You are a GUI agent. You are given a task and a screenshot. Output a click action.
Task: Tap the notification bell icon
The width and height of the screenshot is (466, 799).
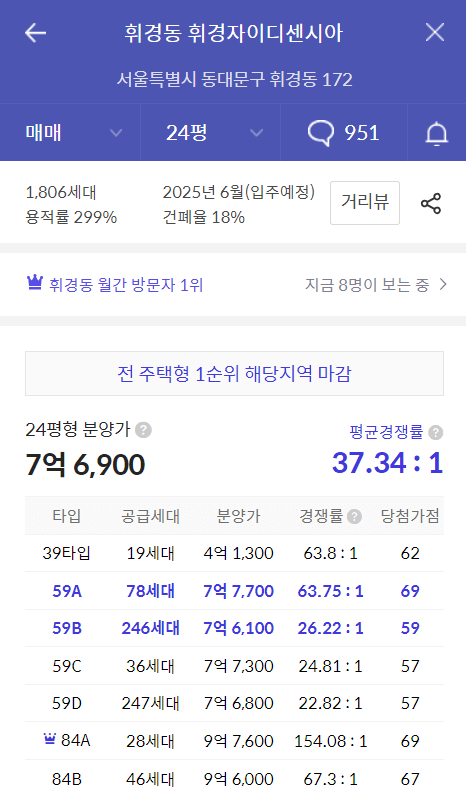coord(436,134)
